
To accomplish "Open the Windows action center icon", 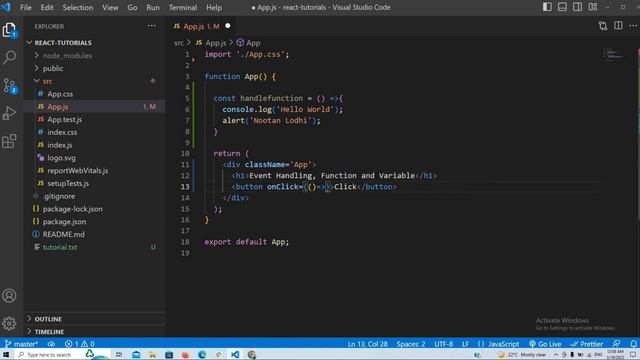I will [633, 354].
